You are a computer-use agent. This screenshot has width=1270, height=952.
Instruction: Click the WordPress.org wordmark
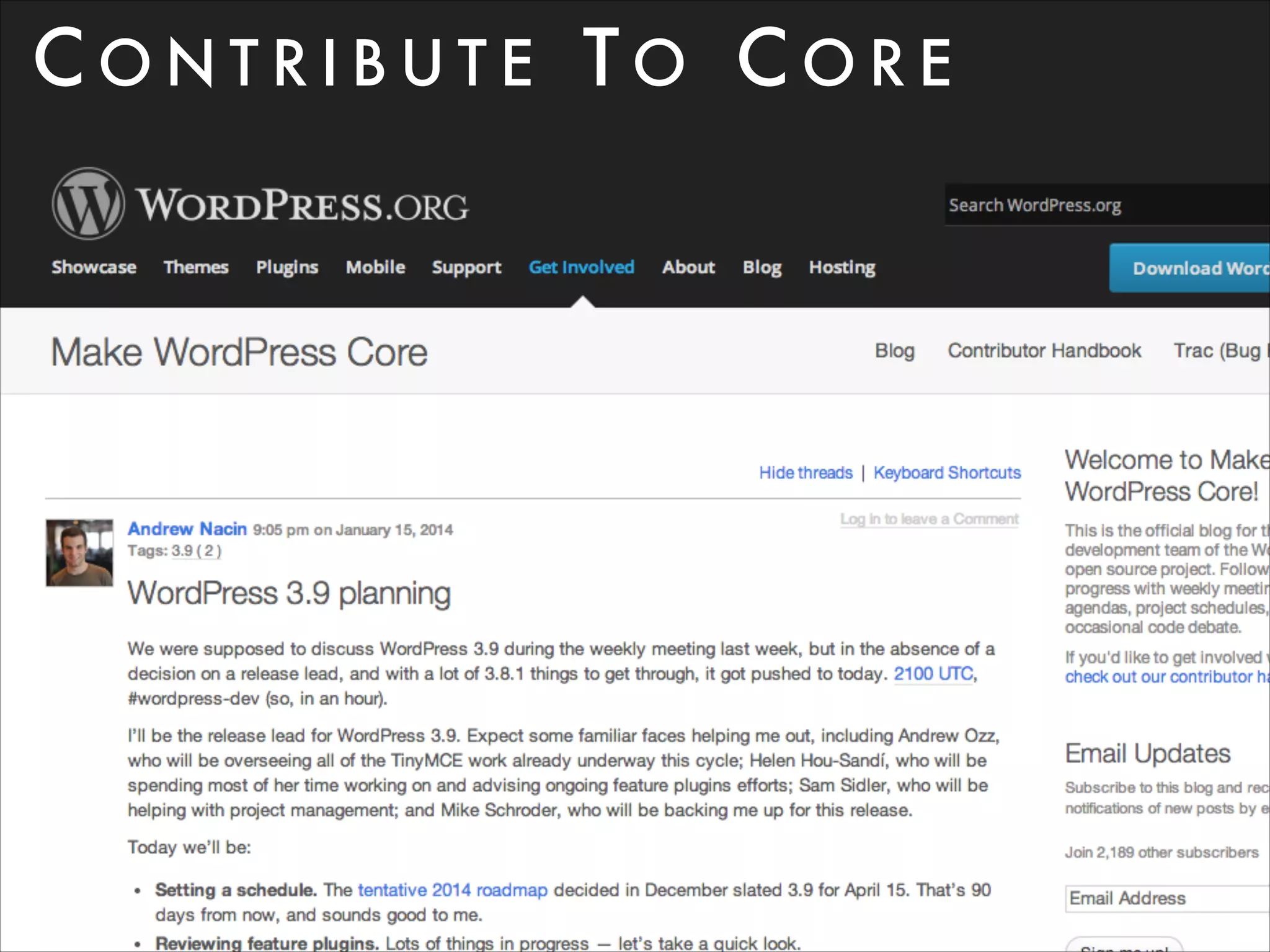pyautogui.click(x=303, y=205)
